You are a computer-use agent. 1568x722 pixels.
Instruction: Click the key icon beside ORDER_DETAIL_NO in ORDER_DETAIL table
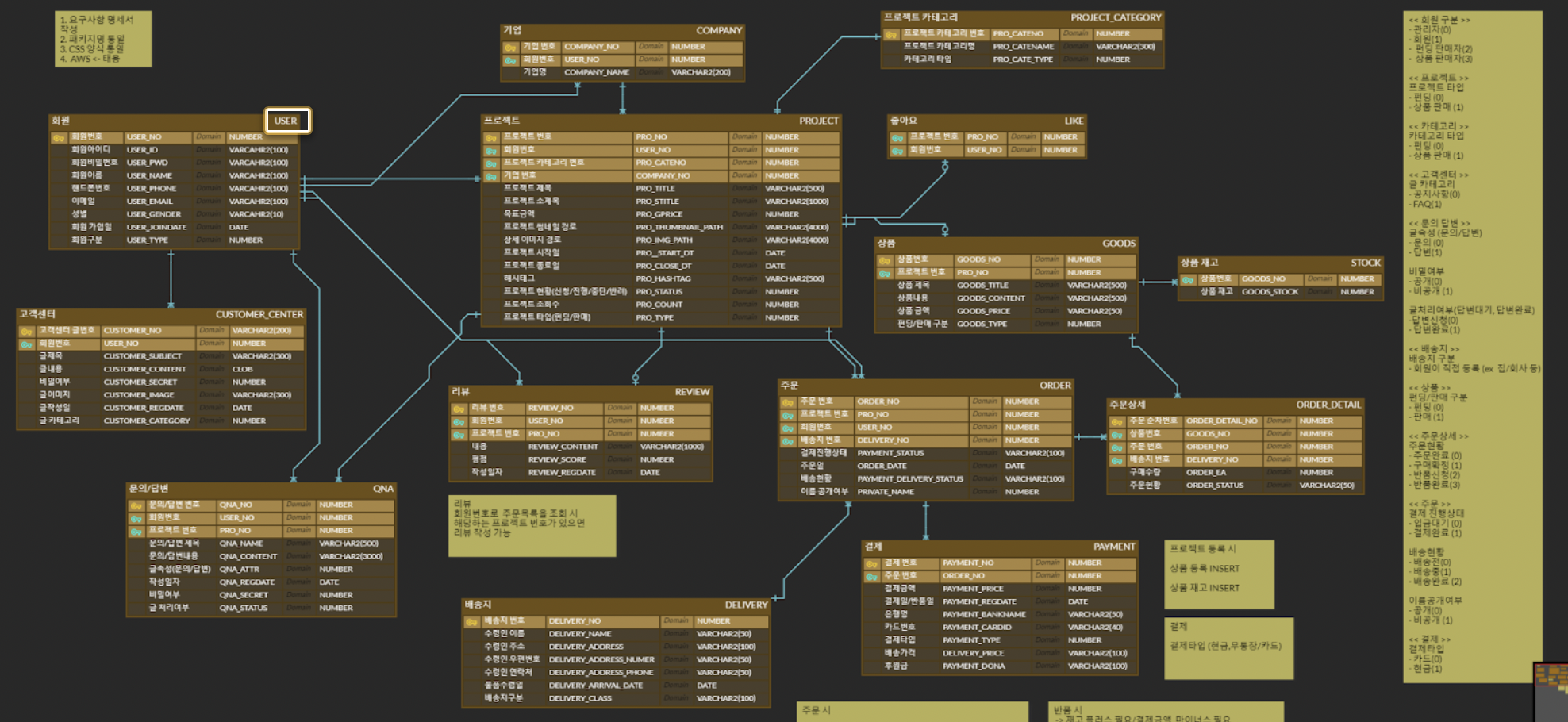(1116, 421)
